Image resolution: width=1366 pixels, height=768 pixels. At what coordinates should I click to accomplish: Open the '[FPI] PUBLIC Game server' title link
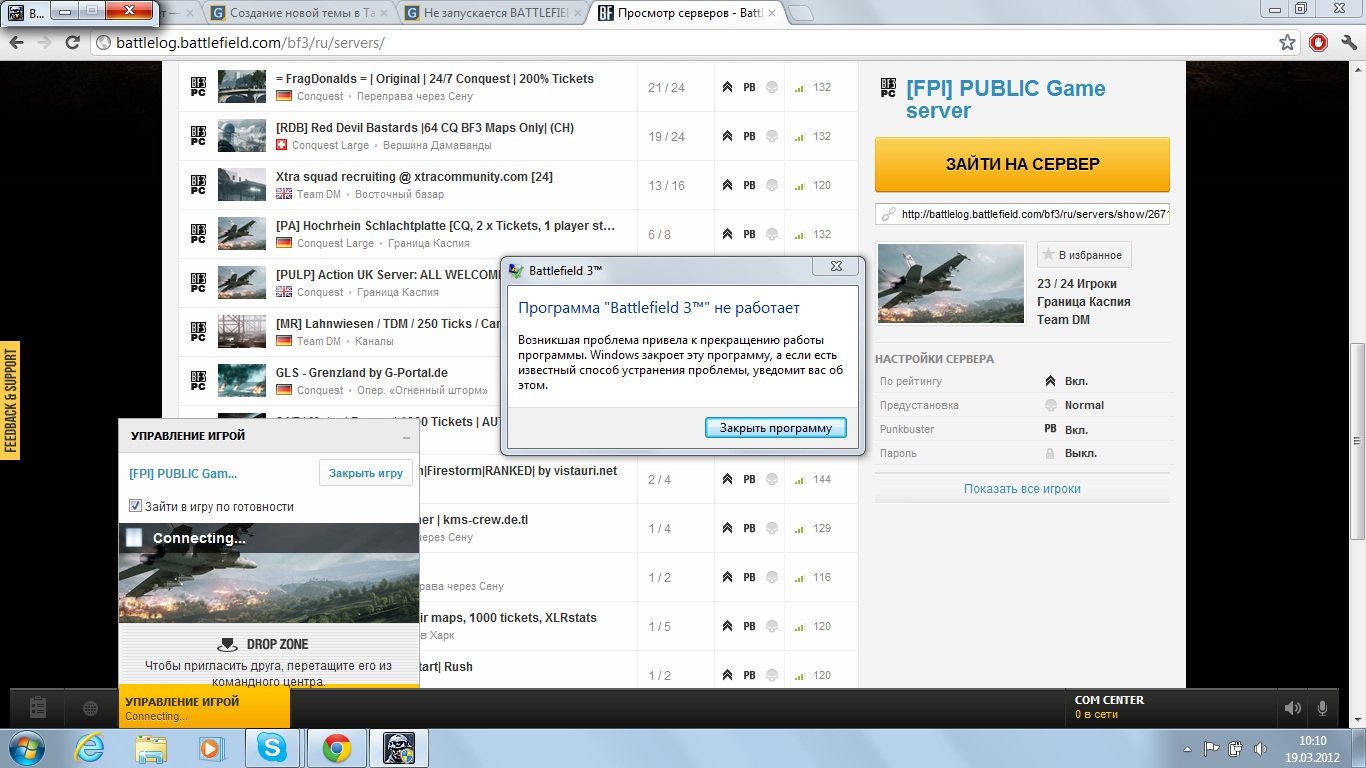pos(1006,99)
